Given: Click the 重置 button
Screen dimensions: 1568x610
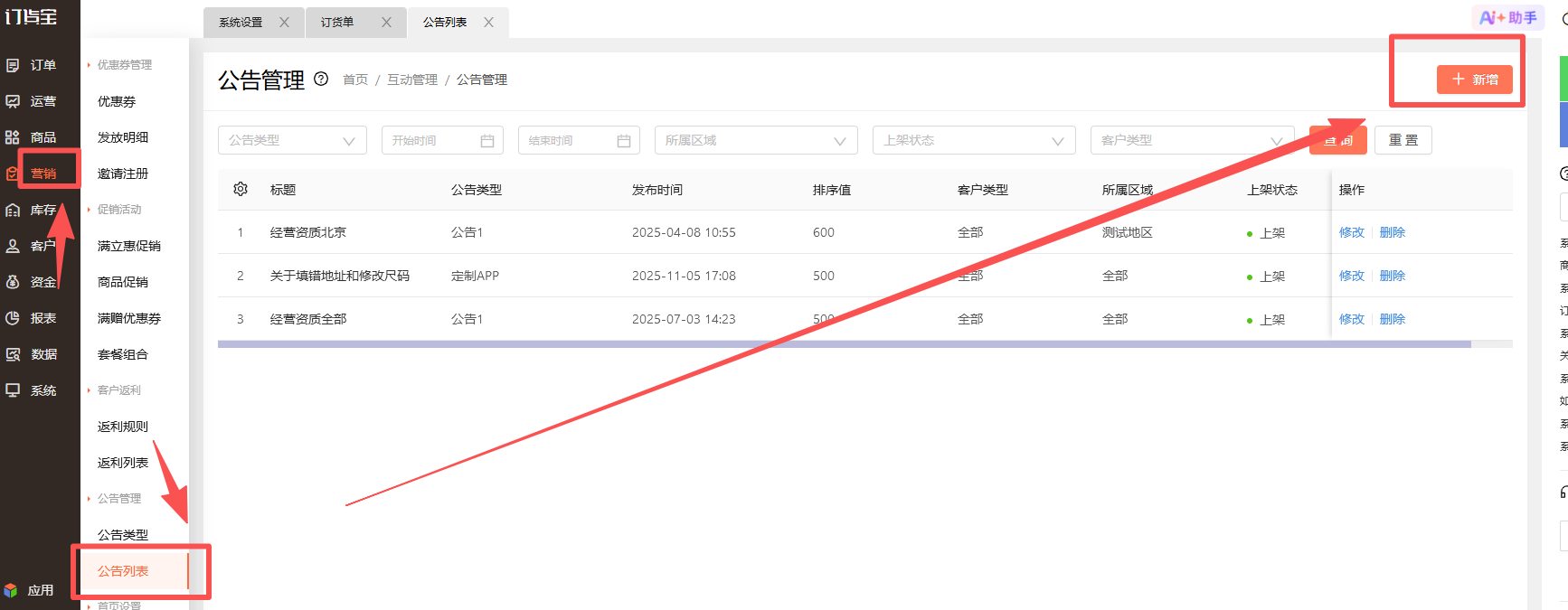Looking at the screenshot, I should point(1403,140).
